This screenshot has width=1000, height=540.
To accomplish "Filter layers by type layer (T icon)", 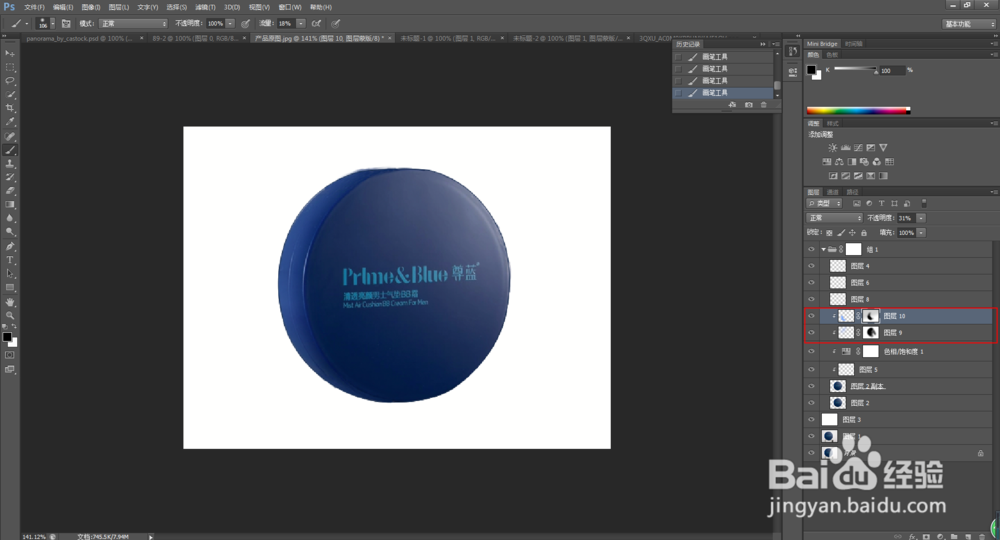I will click(x=881, y=203).
